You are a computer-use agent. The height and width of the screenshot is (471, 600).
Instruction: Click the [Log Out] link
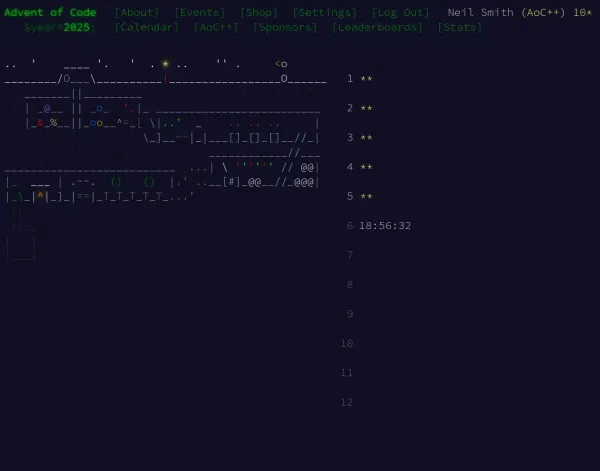[x=400, y=12]
